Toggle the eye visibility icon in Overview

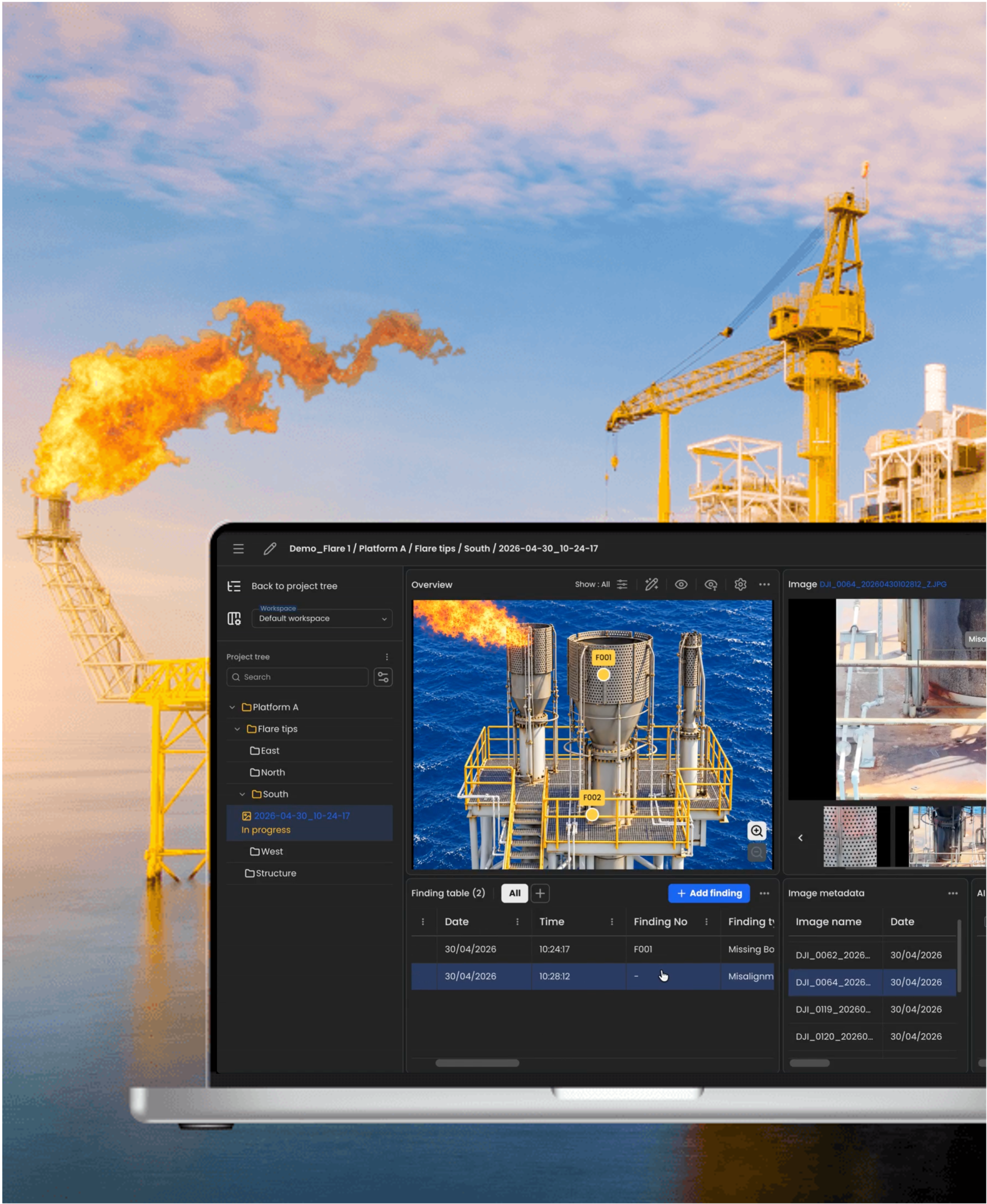point(681,584)
